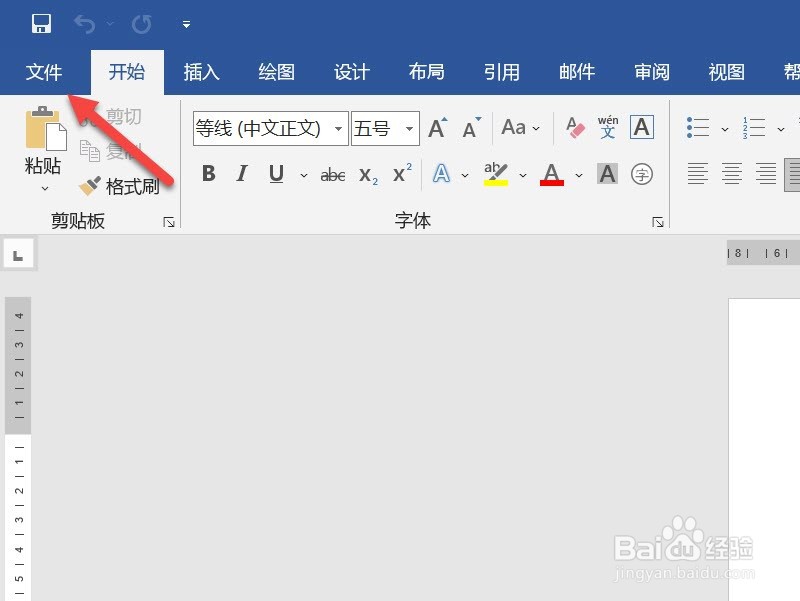Screen dimensions: 800x601
Task: Switch to the 视图 (View) tab
Action: pos(727,72)
